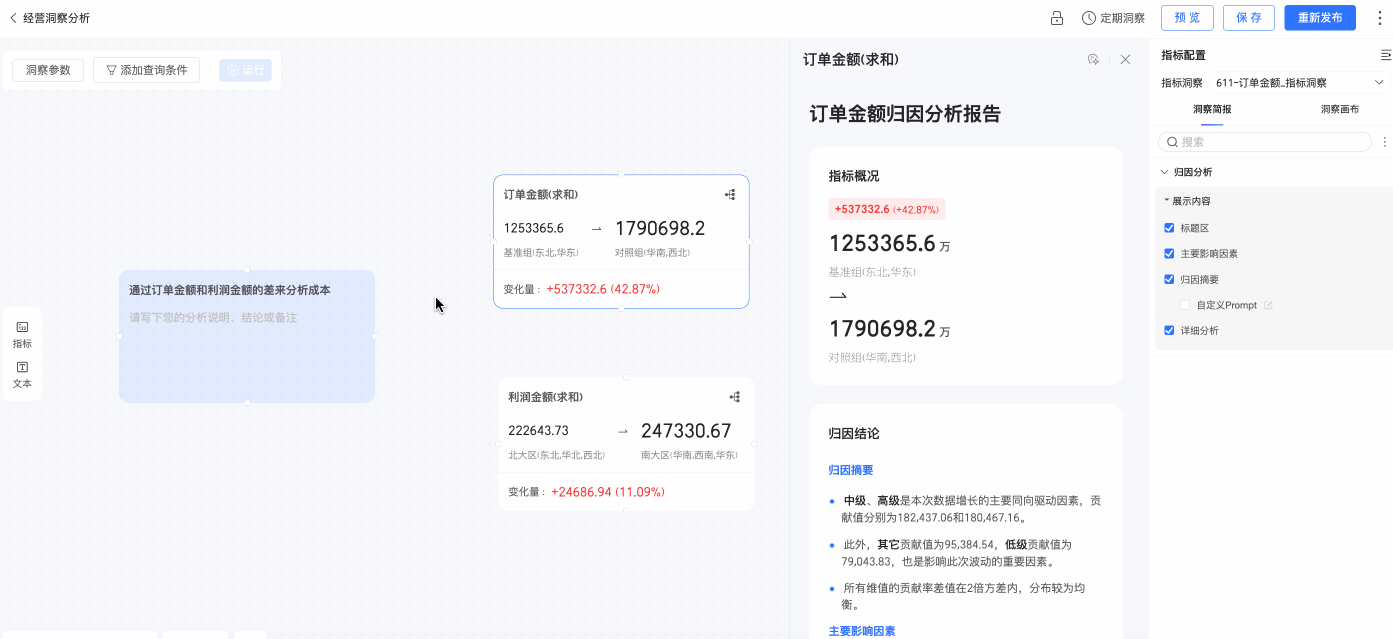Click the +537332.6 (42.87%) change on the canvas card

(603, 289)
